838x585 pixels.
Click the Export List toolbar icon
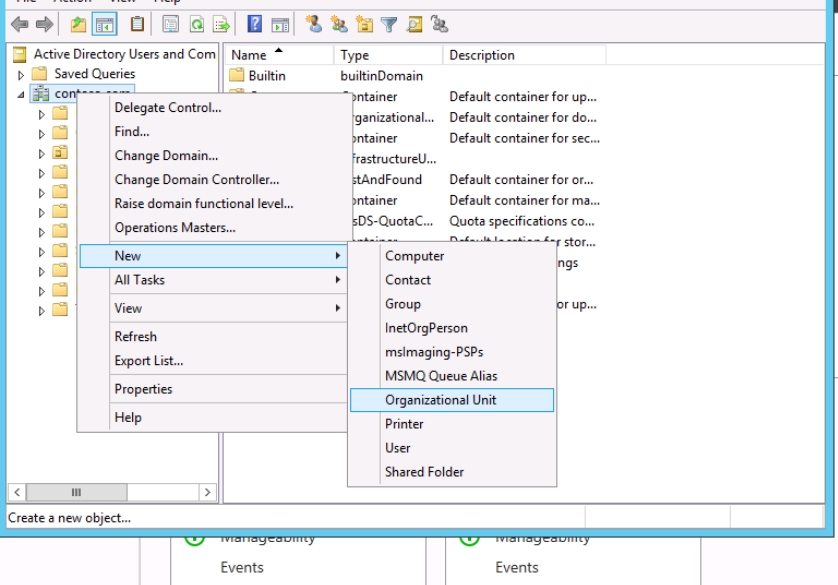point(221,24)
